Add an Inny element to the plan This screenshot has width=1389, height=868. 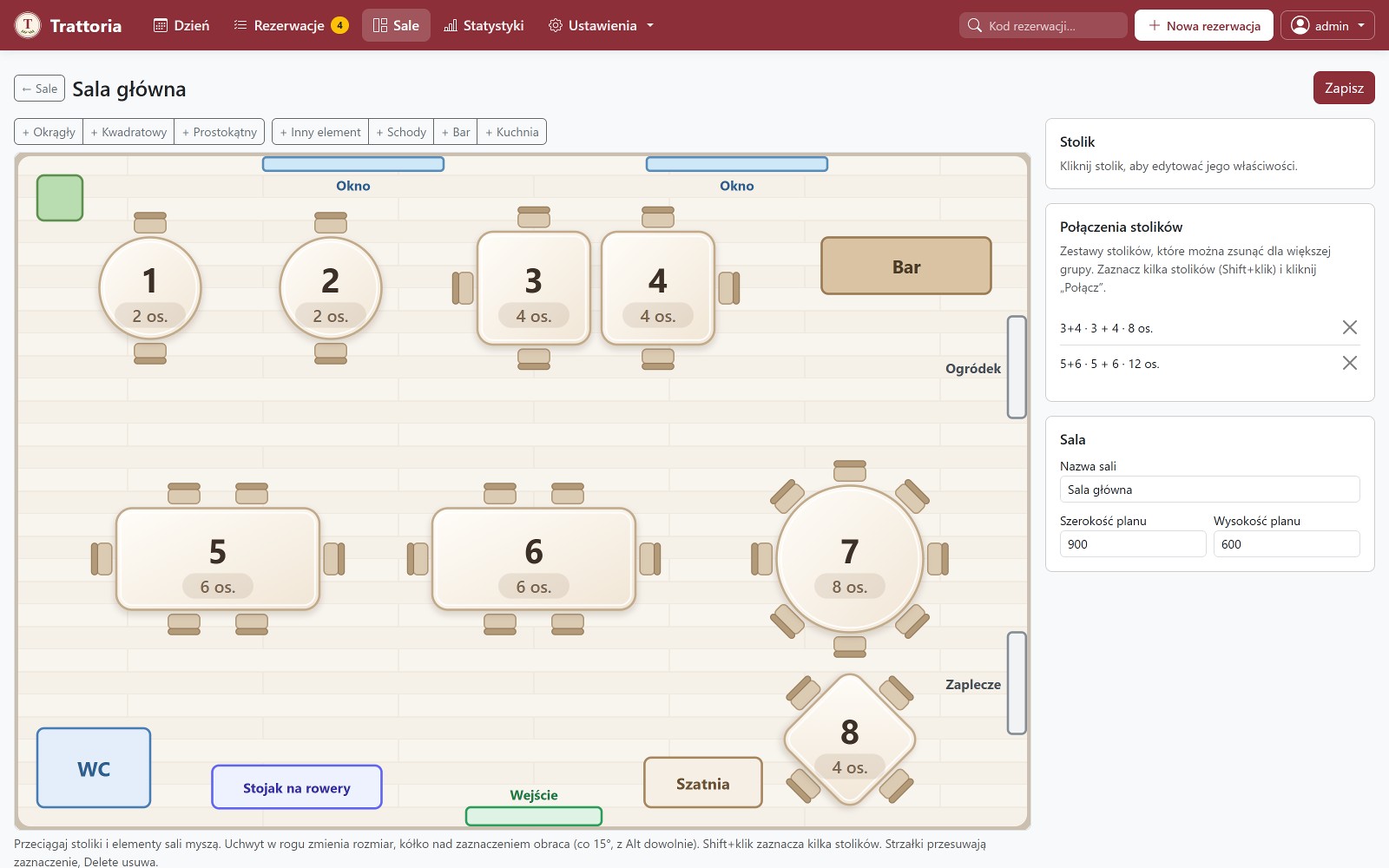(320, 132)
